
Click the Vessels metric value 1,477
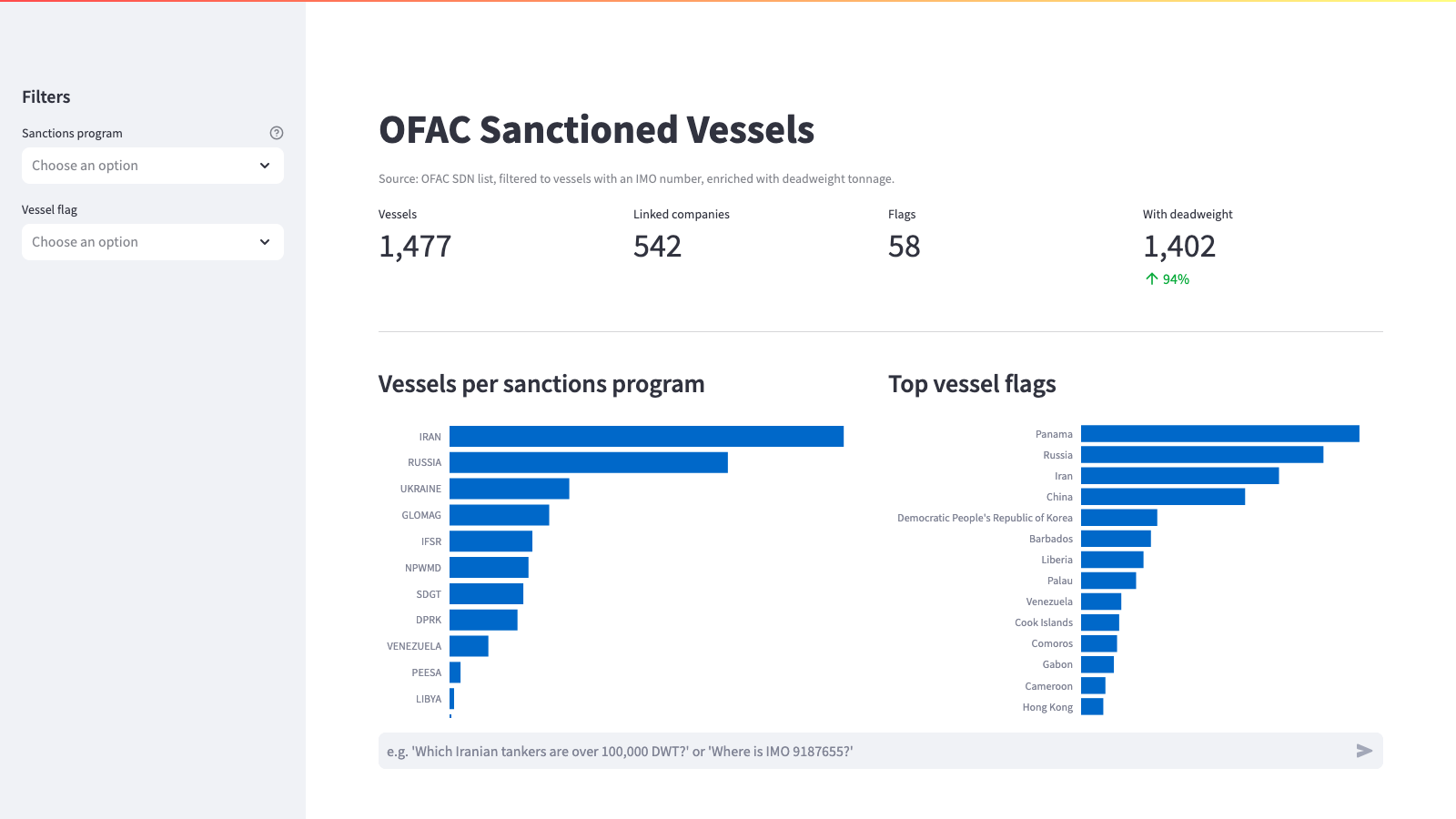(x=415, y=247)
